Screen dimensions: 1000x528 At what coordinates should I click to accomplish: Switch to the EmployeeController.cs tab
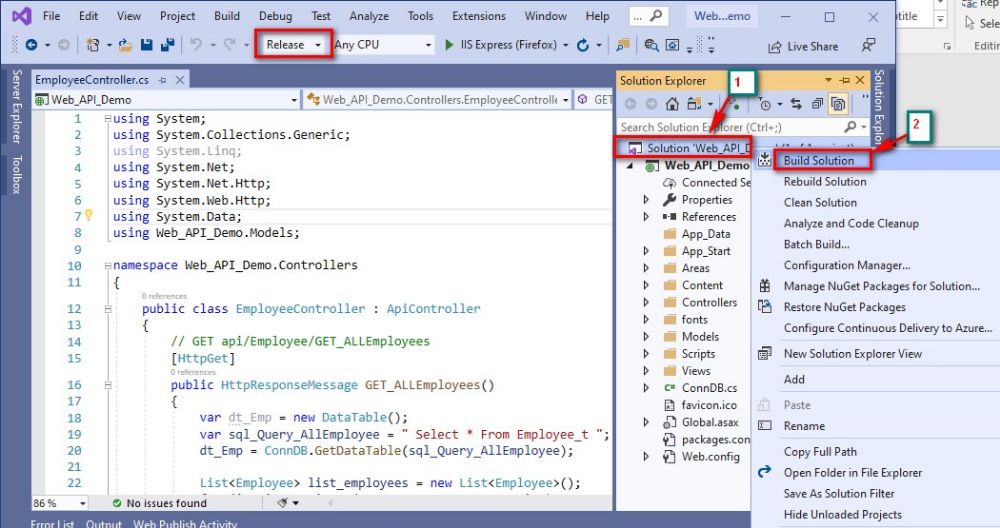click(x=92, y=80)
